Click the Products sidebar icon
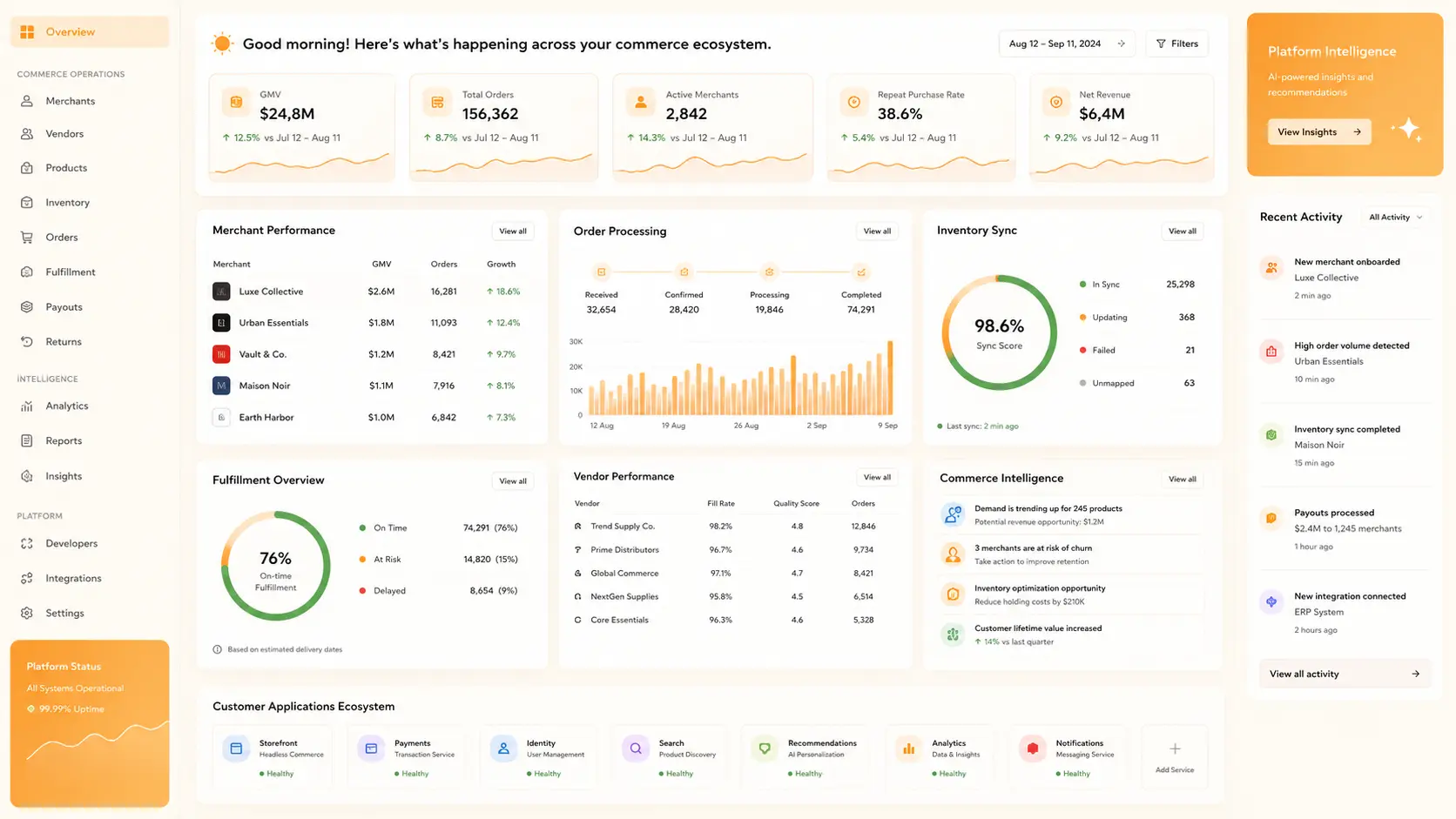The height and width of the screenshot is (819, 1456). coord(27,168)
